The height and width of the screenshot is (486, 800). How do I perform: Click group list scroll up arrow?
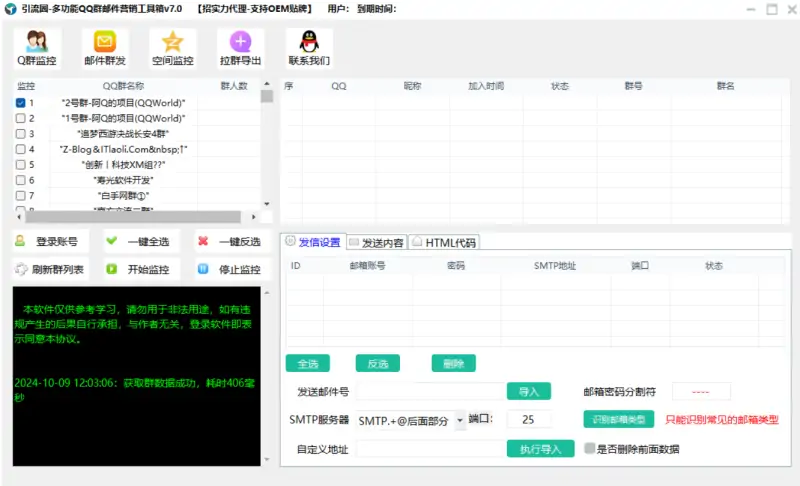[x=267, y=84]
